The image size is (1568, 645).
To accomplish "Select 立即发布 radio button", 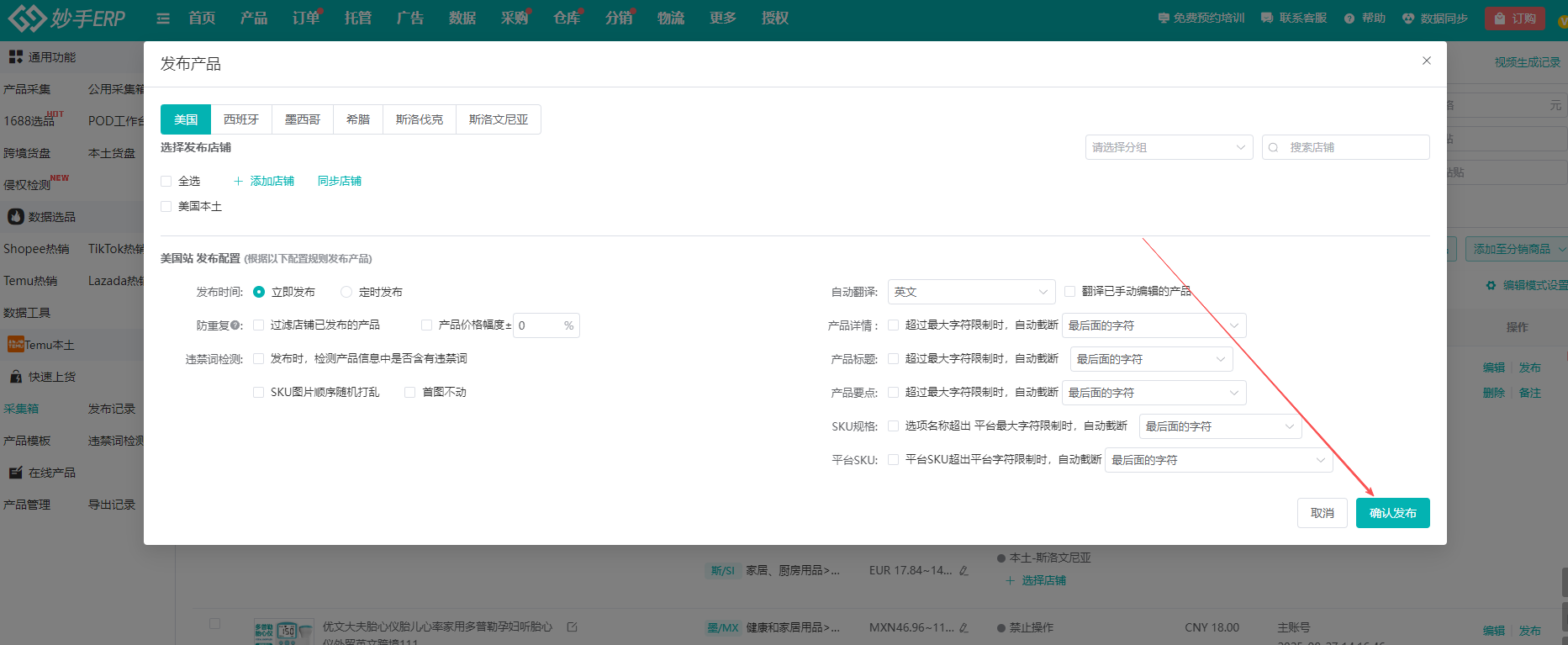I will (x=259, y=292).
